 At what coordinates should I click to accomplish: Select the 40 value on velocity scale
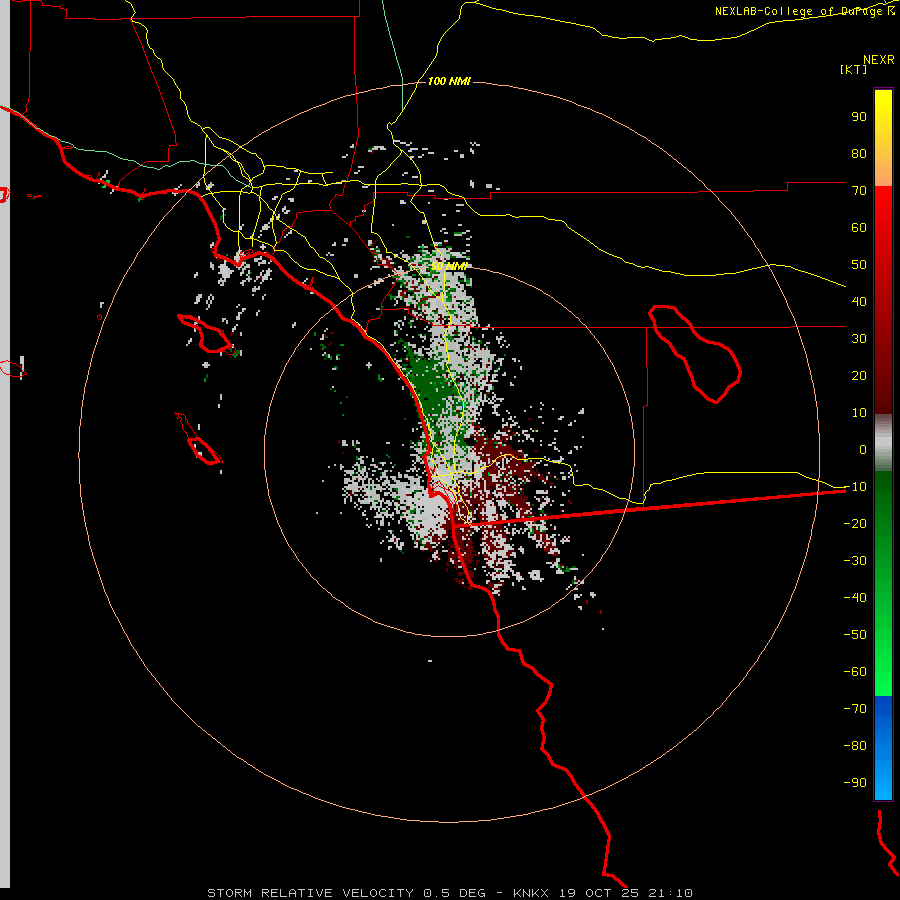(859, 302)
